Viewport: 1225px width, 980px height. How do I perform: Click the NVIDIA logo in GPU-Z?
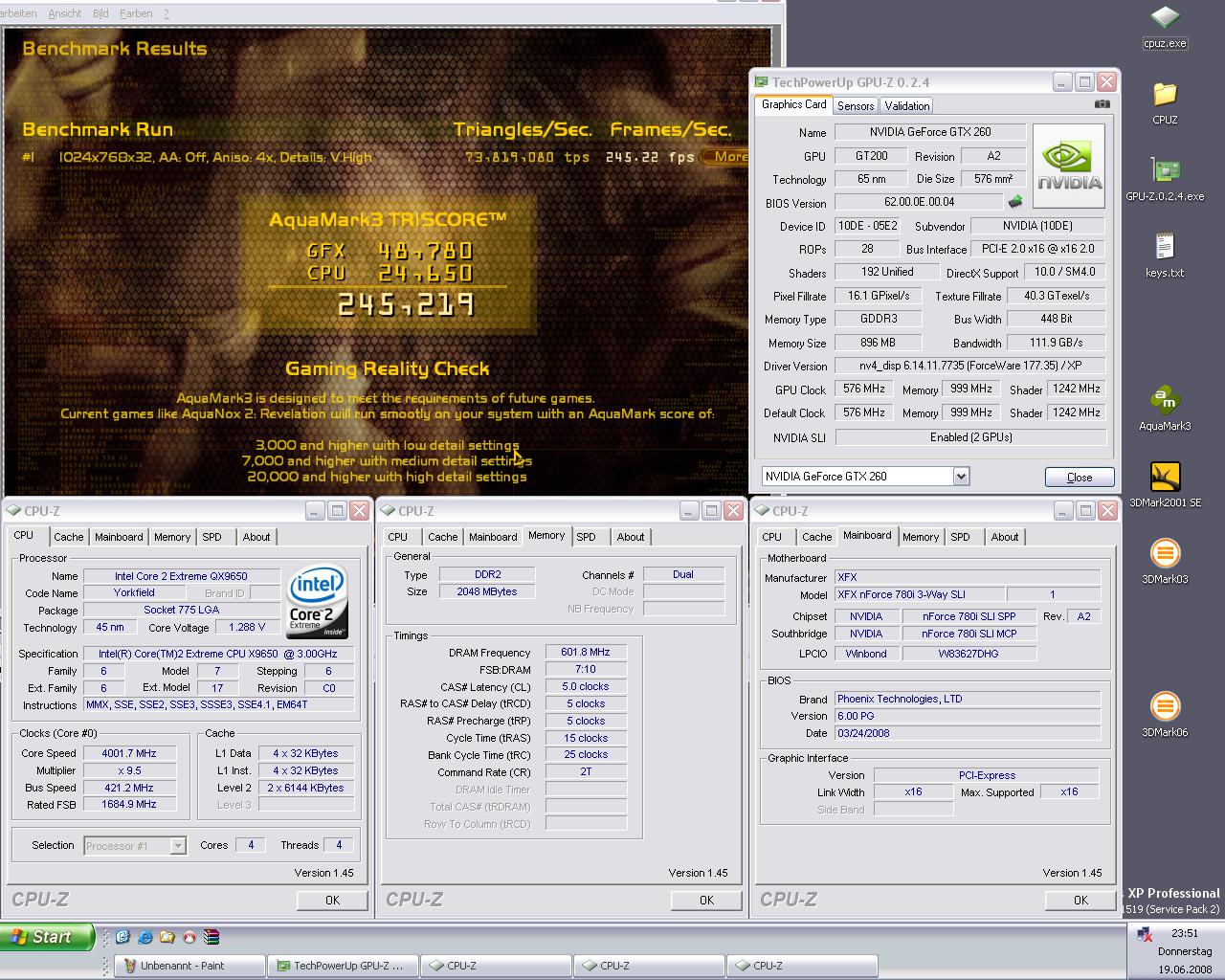(x=1069, y=166)
